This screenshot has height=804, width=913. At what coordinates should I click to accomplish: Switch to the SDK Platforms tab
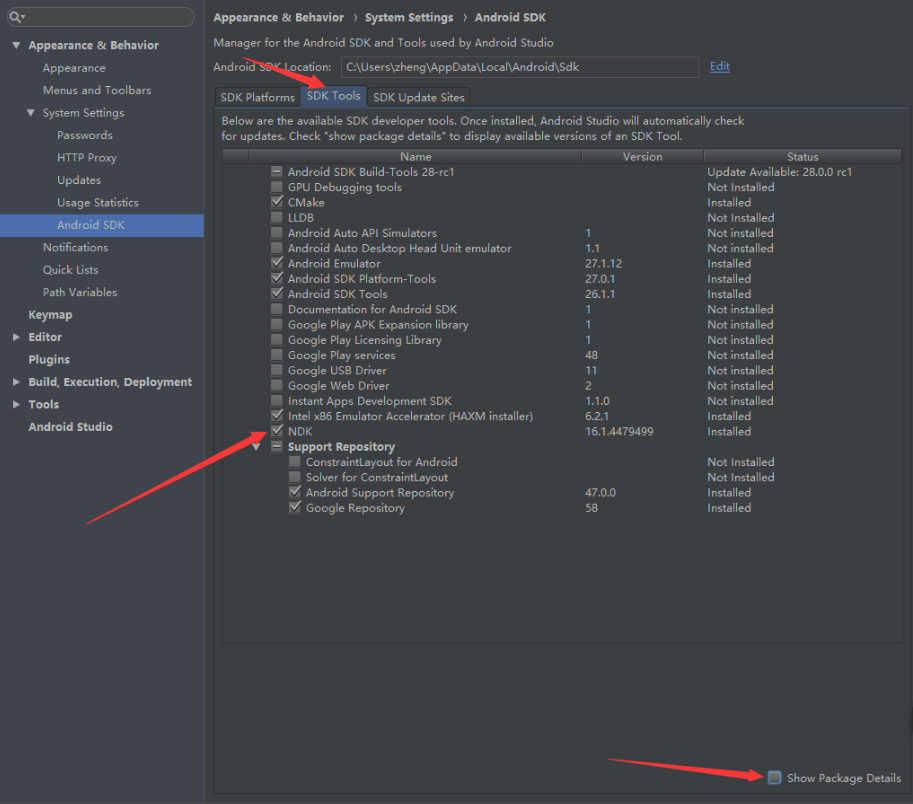tap(257, 97)
